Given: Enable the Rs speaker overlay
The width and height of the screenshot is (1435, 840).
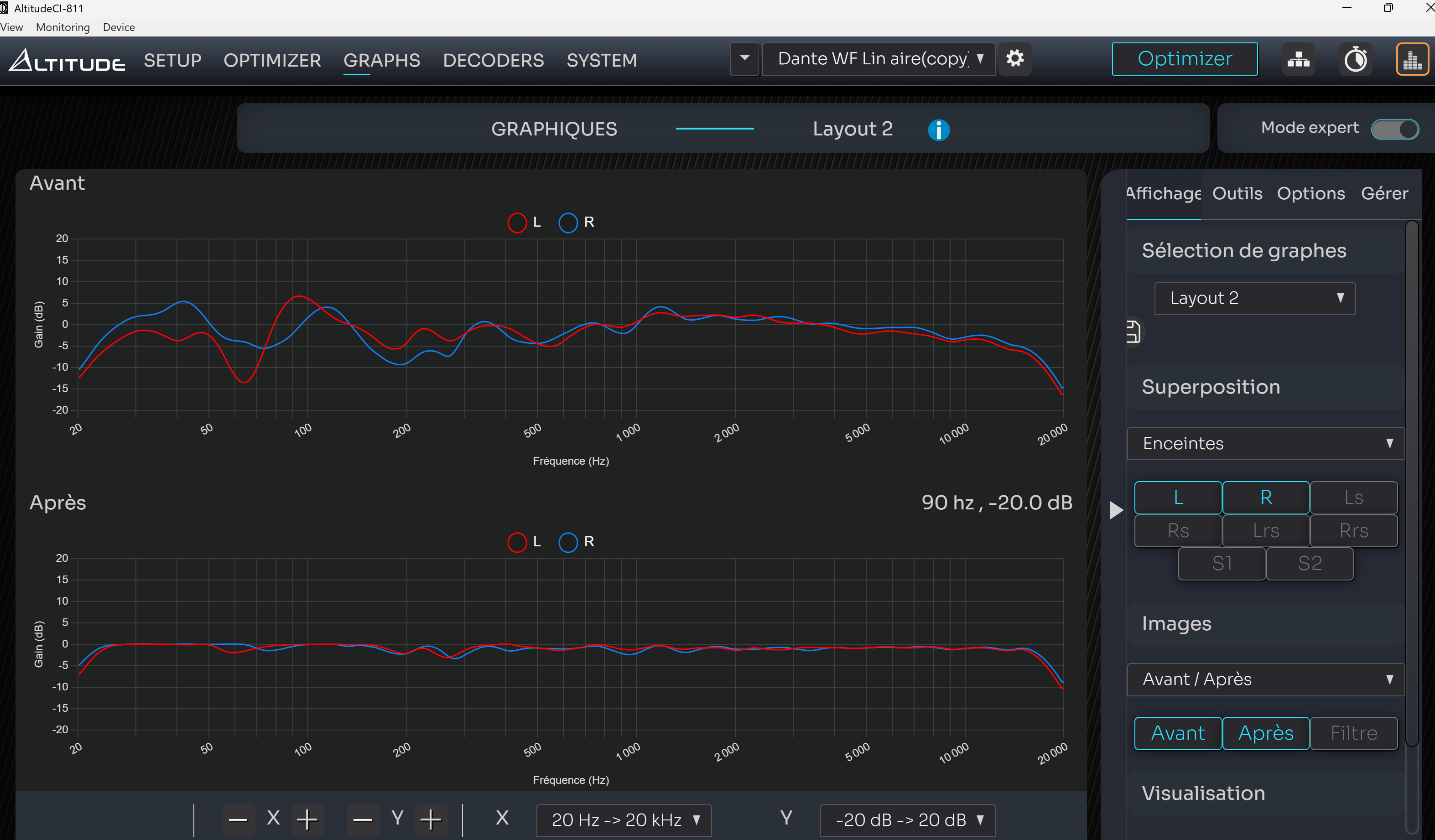Looking at the screenshot, I should (x=1178, y=531).
